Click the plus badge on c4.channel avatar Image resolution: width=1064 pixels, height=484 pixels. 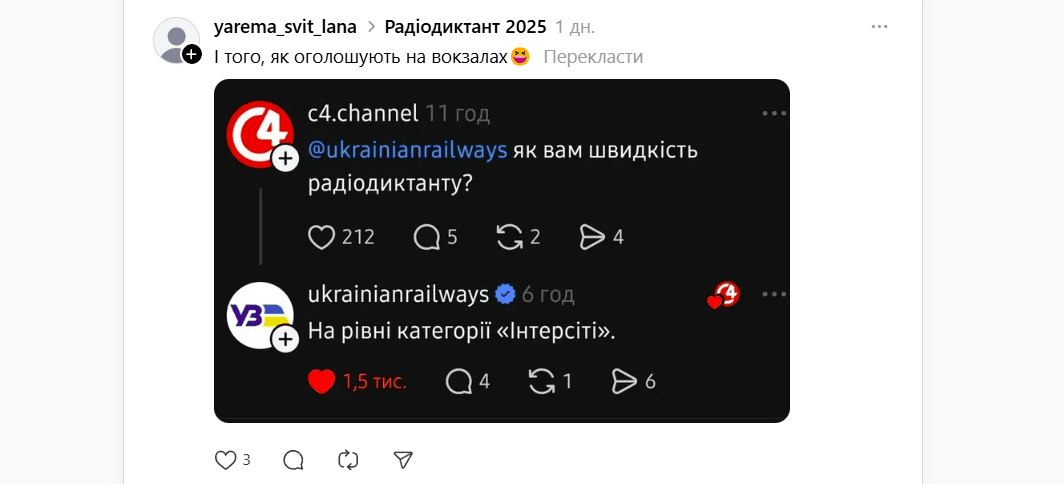click(x=286, y=160)
